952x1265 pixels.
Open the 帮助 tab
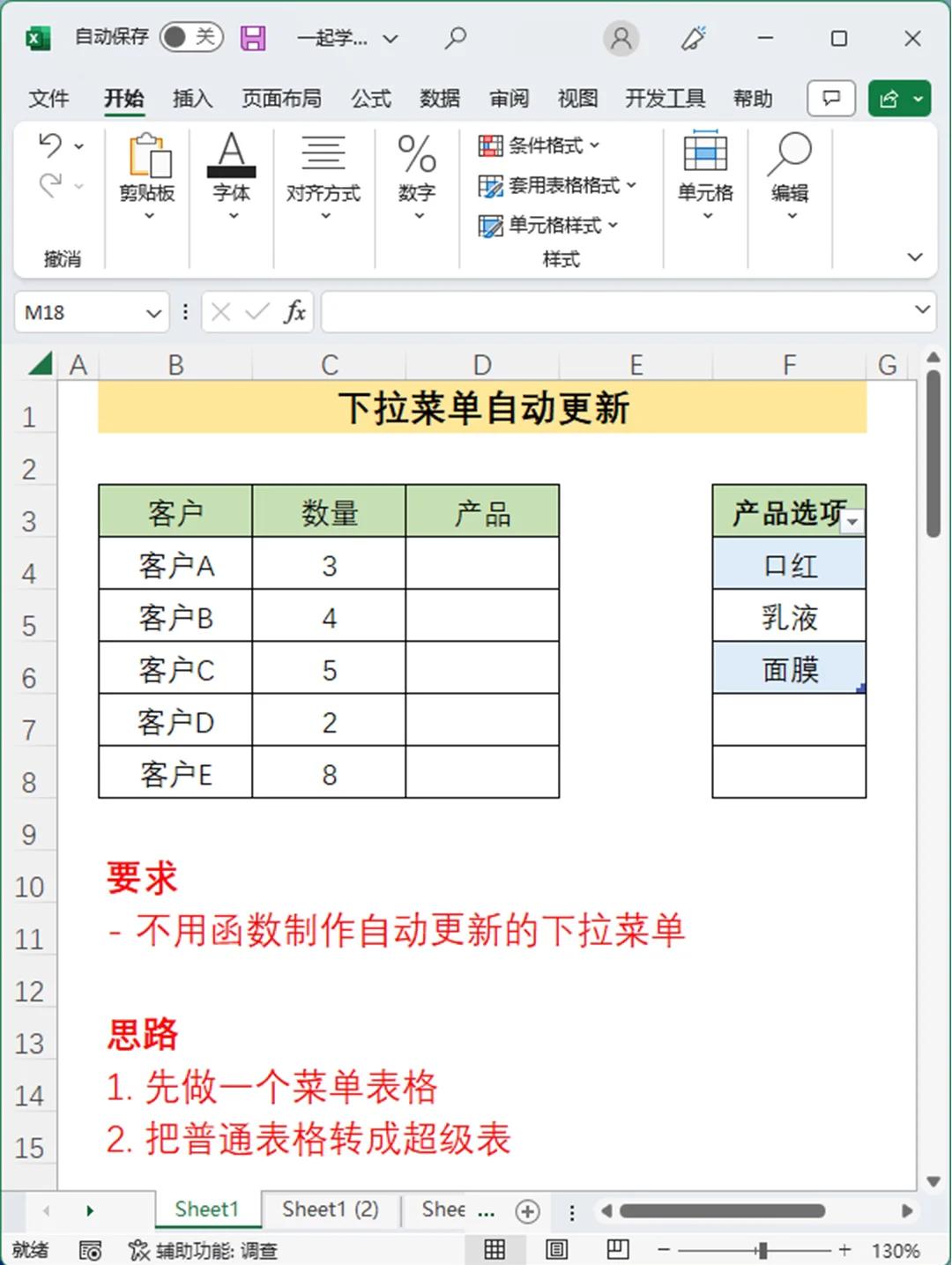click(x=752, y=98)
